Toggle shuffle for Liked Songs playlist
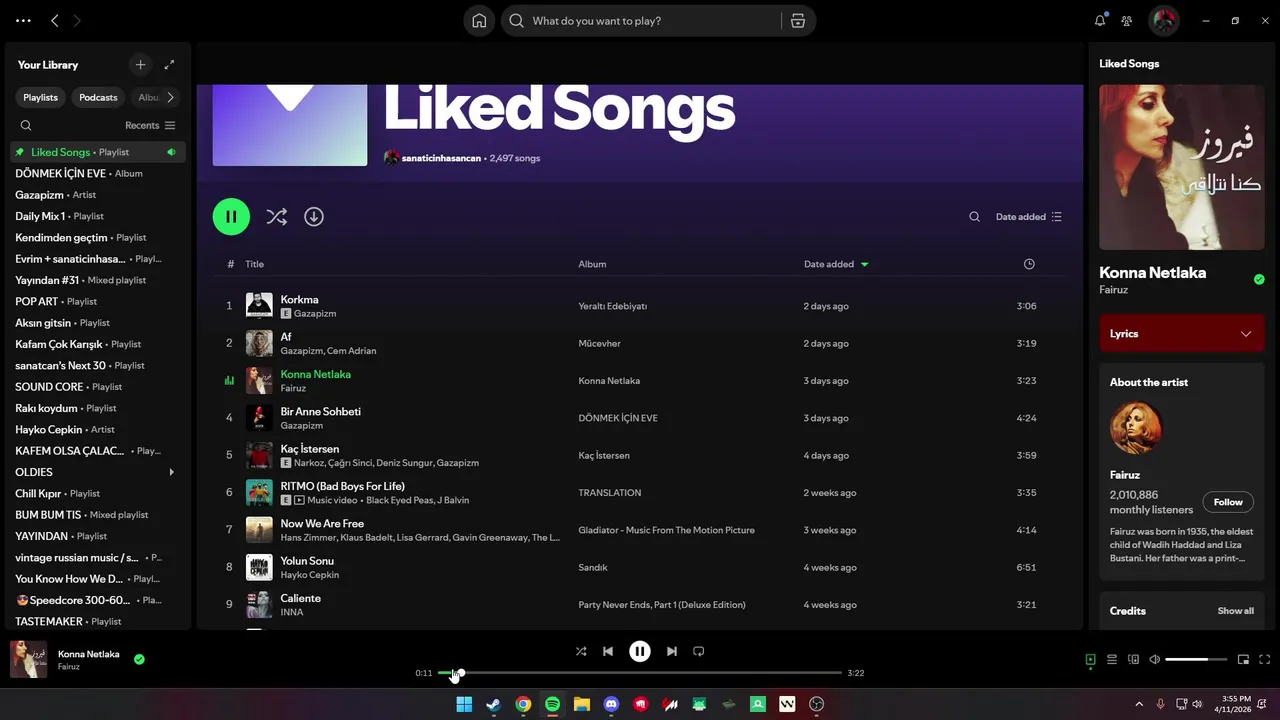The image size is (1280, 720). (x=277, y=216)
